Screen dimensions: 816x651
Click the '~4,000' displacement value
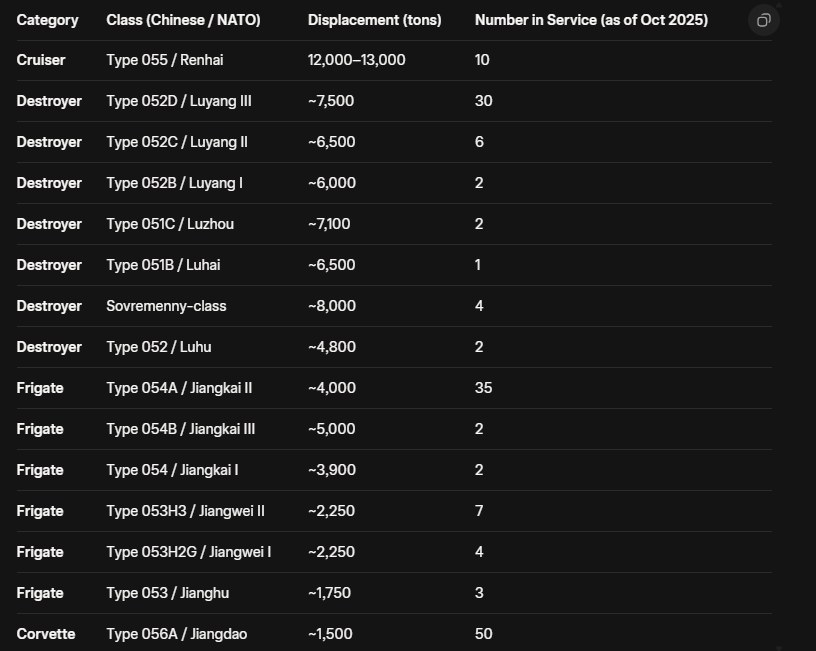point(332,388)
